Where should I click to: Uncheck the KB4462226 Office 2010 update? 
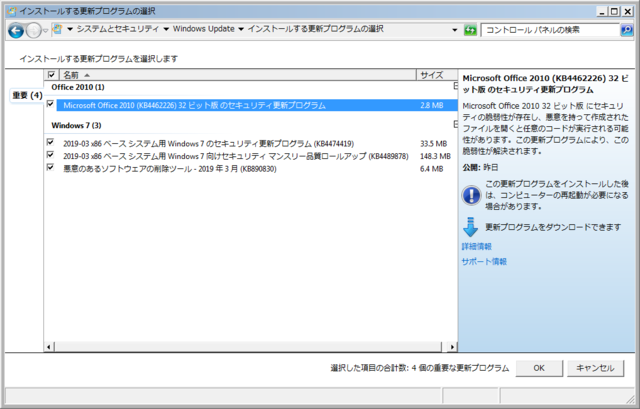(x=50, y=104)
